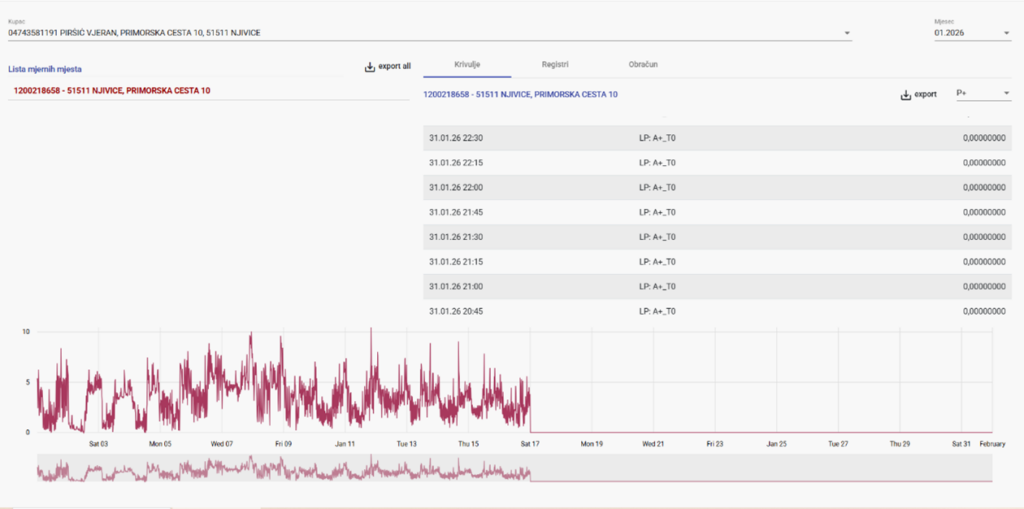Click the chart at Sat 17 marker
This screenshot has width=1024, height=509.
tap(530, 400)
